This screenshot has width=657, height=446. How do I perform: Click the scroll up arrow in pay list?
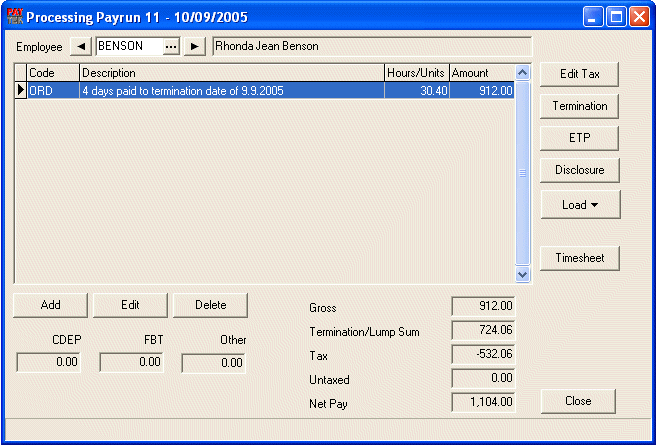click(522, 73)
